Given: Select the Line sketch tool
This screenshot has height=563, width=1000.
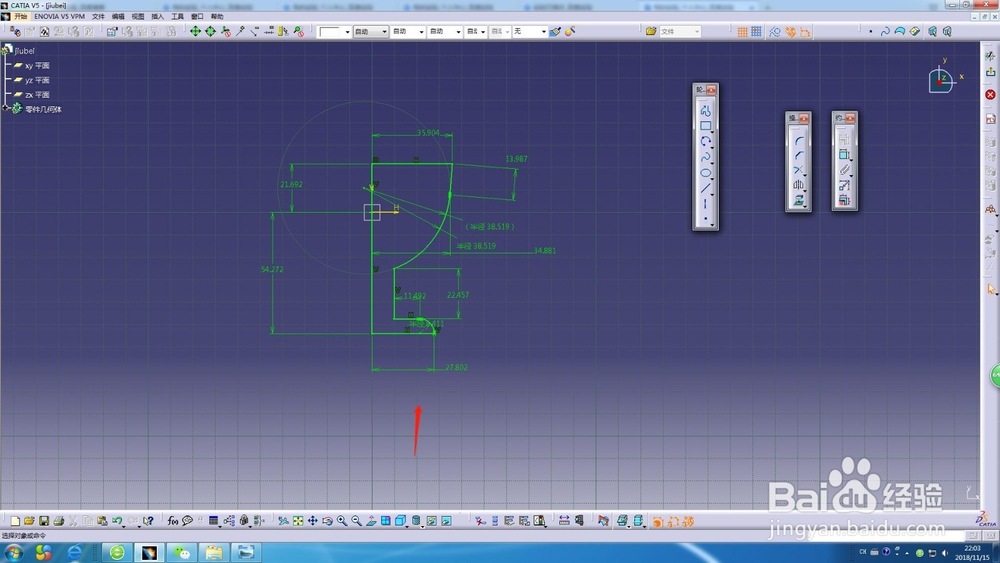Looking at the screenshot, I should (x=705, y=188).
